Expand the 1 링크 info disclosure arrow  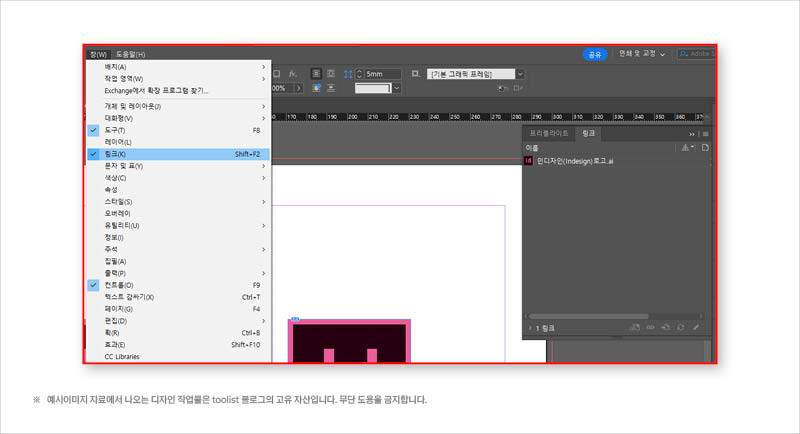[530, 328]
